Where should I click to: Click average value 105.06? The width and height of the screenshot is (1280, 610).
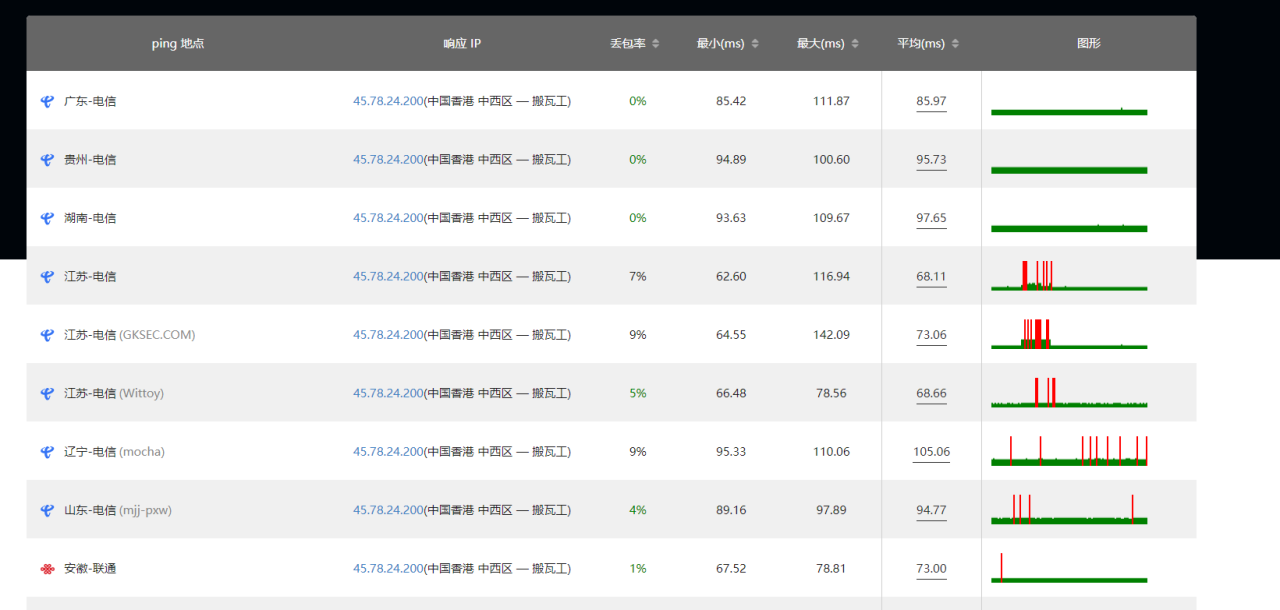point(931,452)
